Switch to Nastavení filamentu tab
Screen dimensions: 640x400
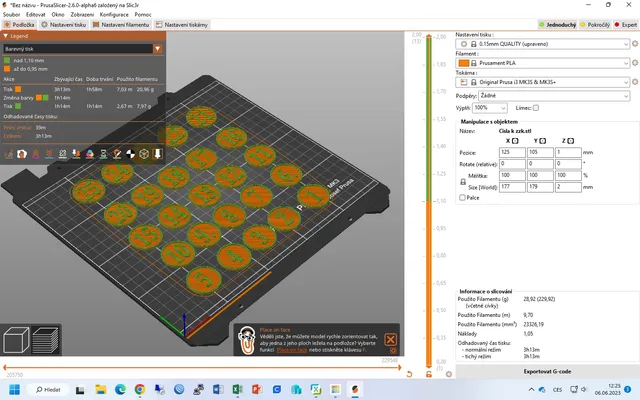point(121,24)
